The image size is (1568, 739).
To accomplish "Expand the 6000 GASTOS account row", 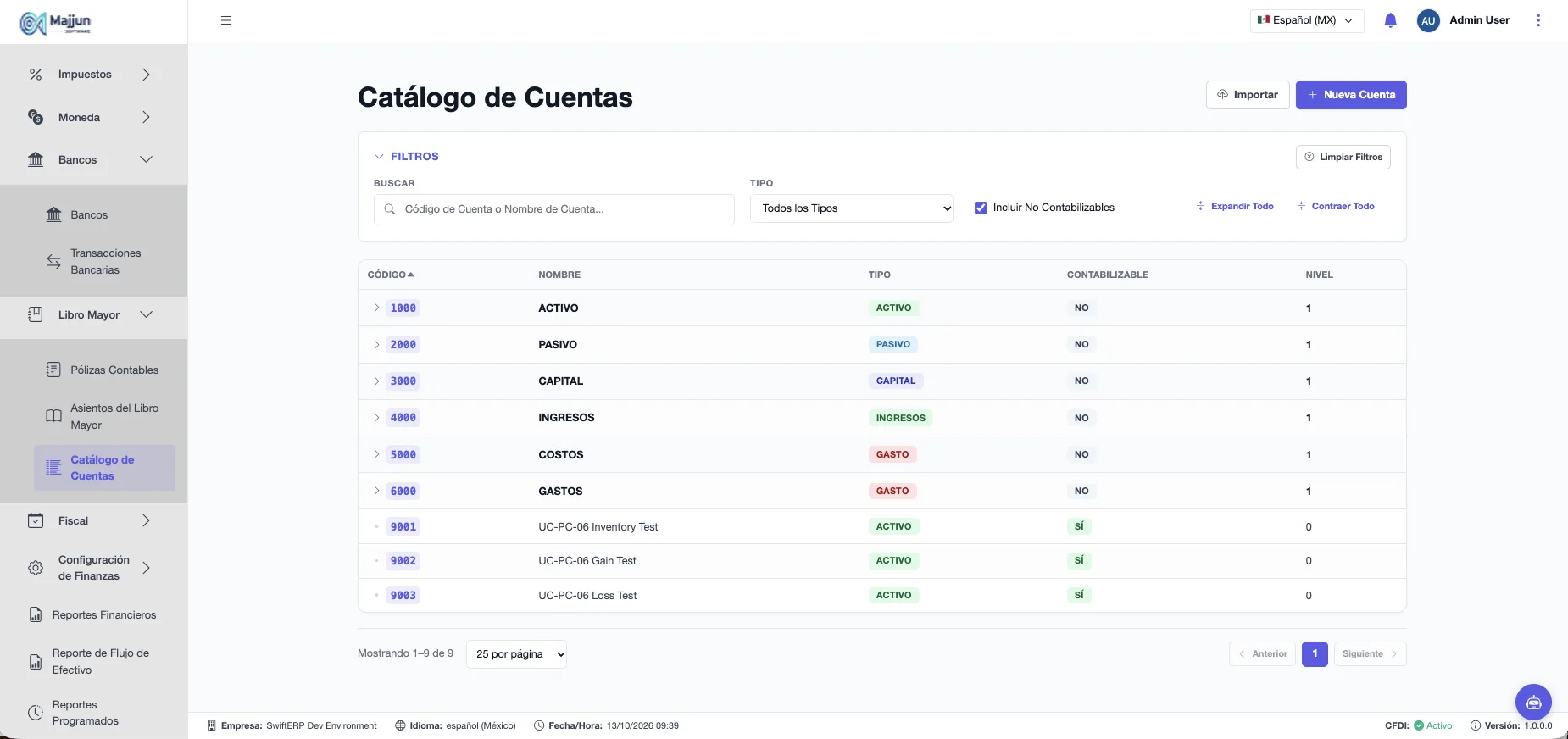I will (376, 491).
